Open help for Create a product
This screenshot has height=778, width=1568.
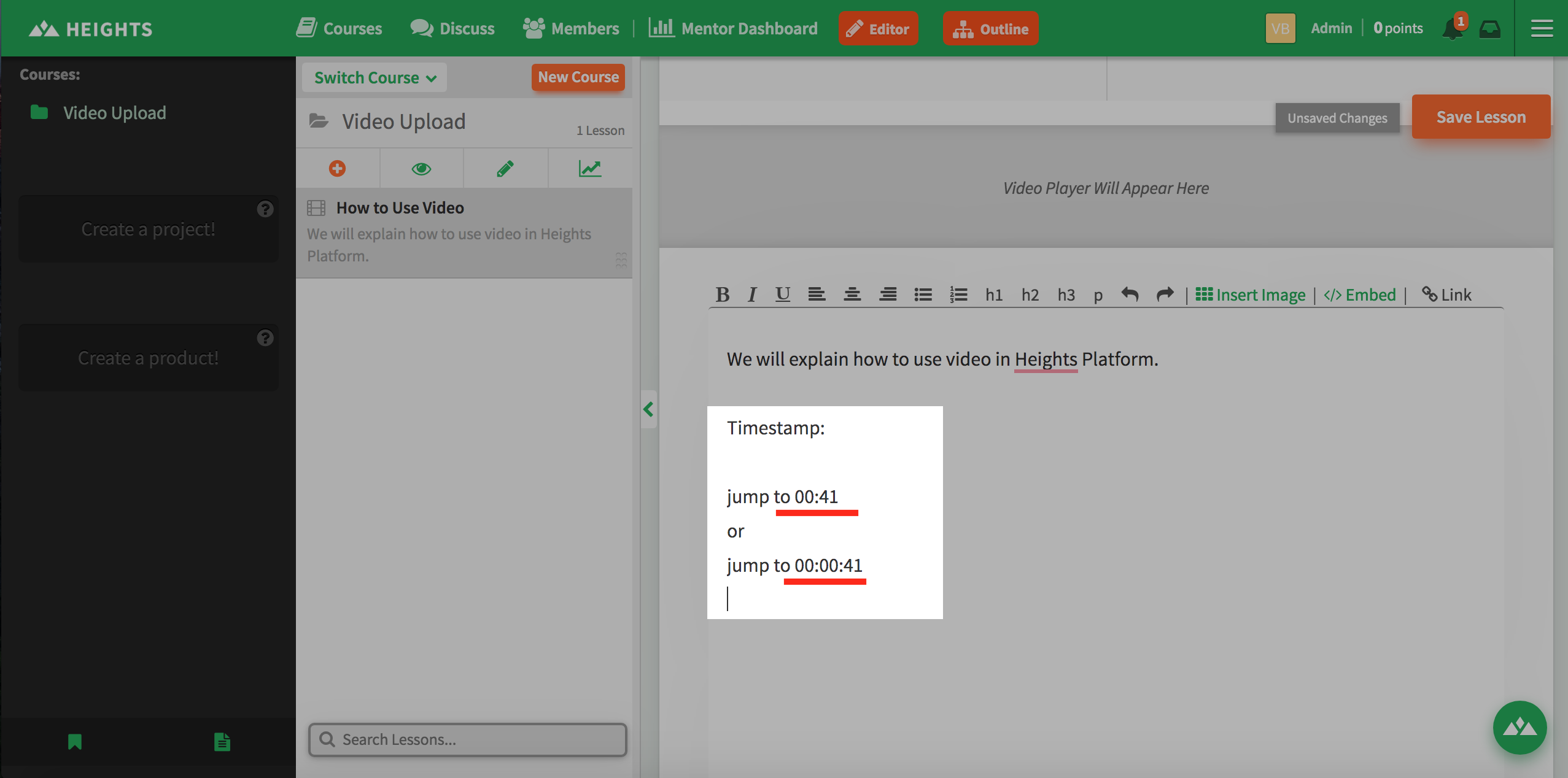[x=265, y=338]
